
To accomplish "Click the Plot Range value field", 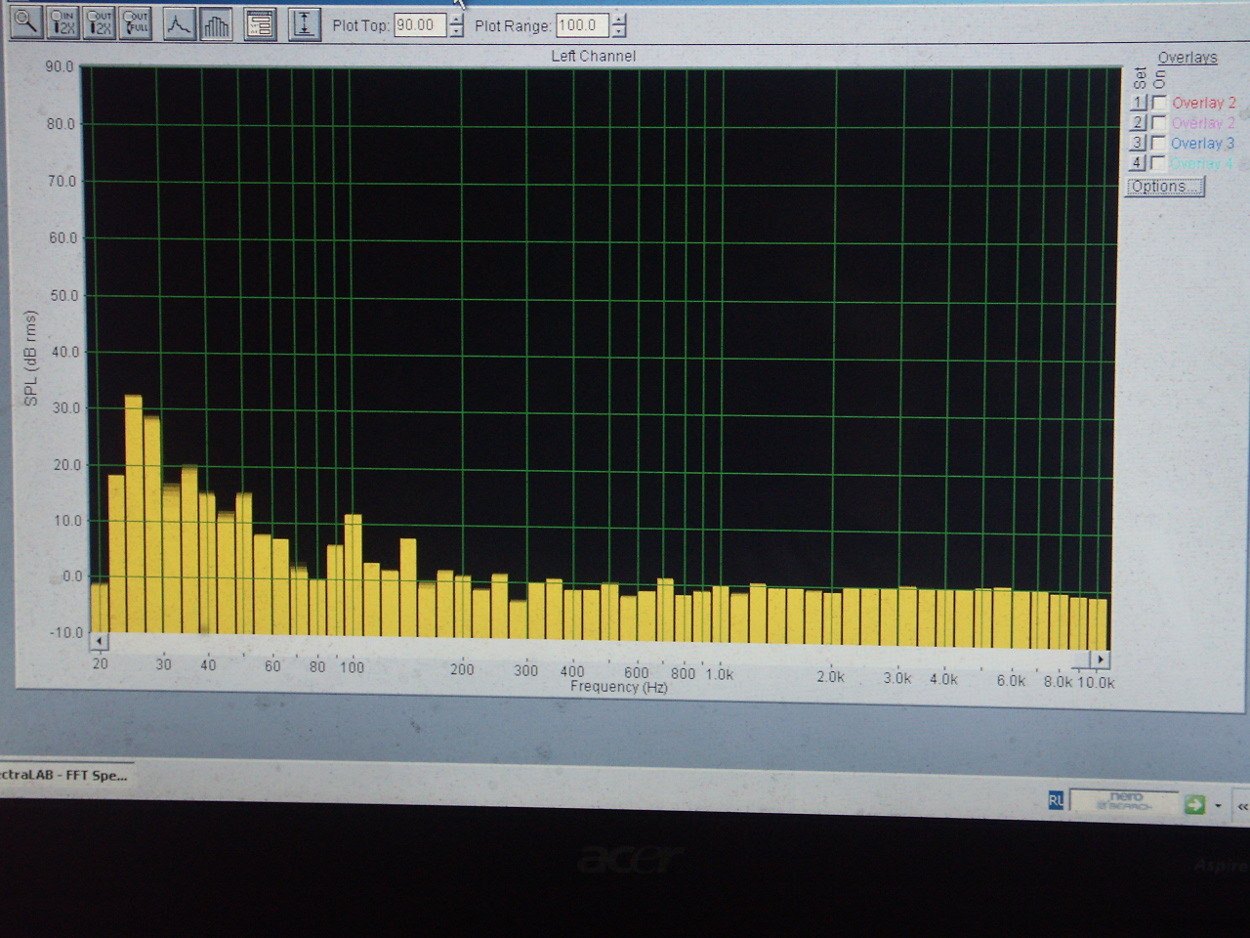I will [582, 26].
